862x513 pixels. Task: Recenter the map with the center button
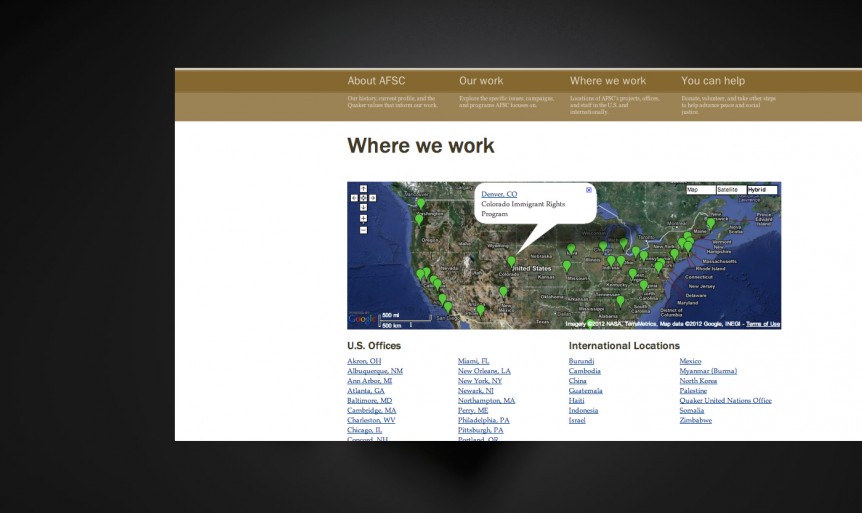click(363, 198)
